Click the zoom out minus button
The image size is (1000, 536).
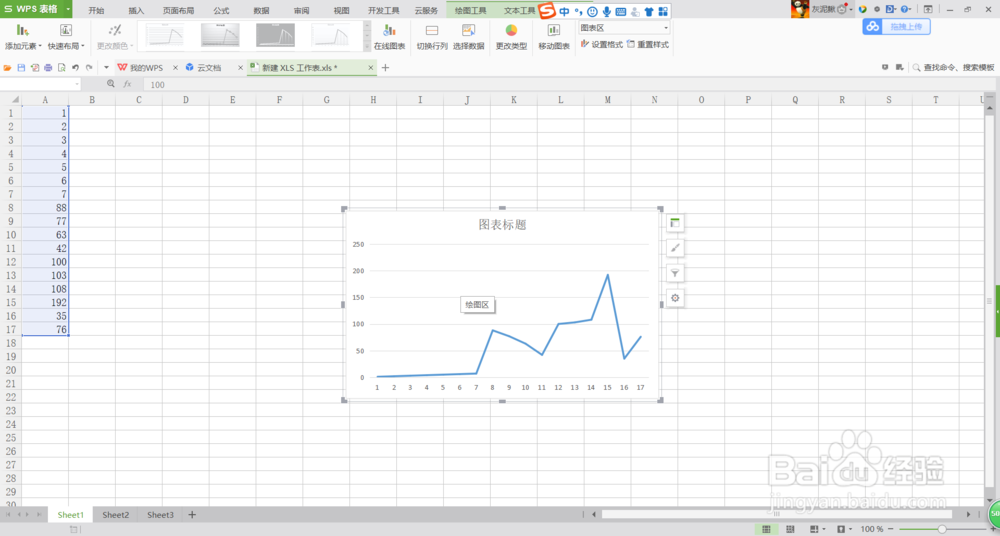coord(892,529)
